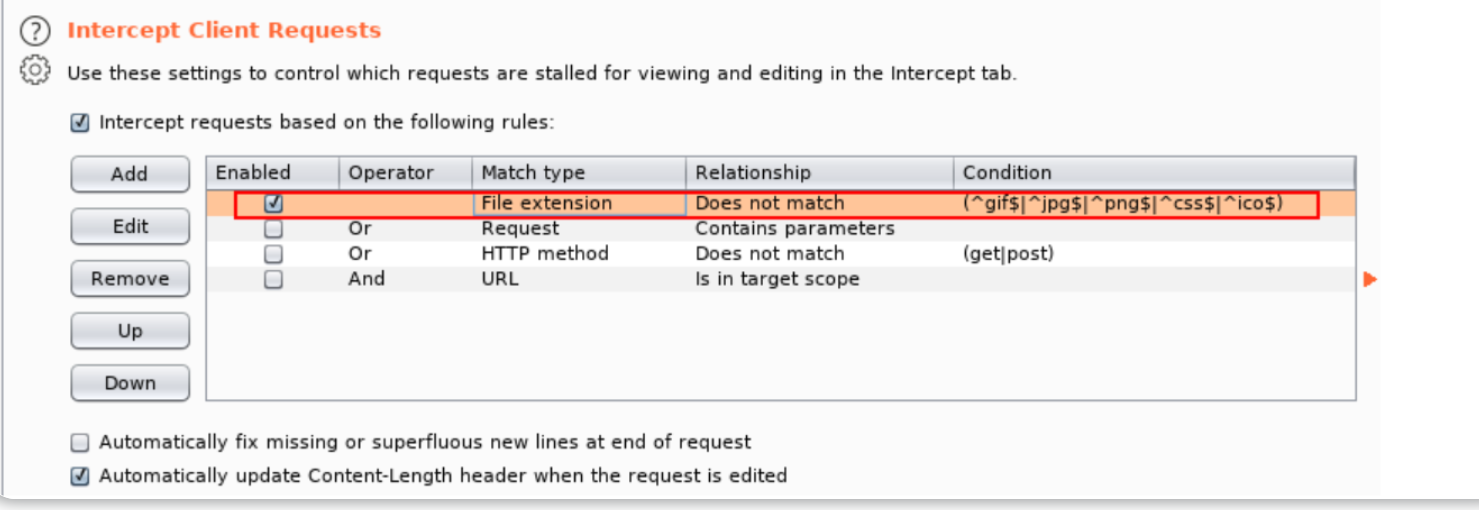This screenshot has width=1479, height=510.
Task: Toggle 'Intercept requests based on following rules' checkbox
Action: (80, 124)
